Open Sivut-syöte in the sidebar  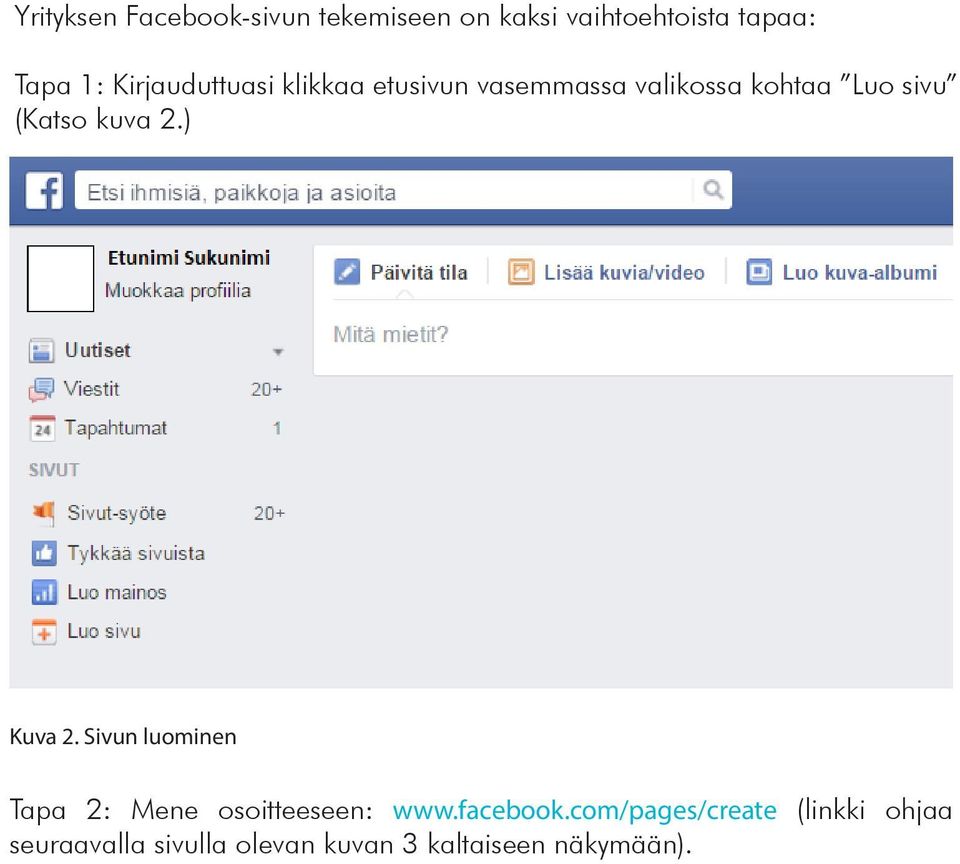coord(116,513)
